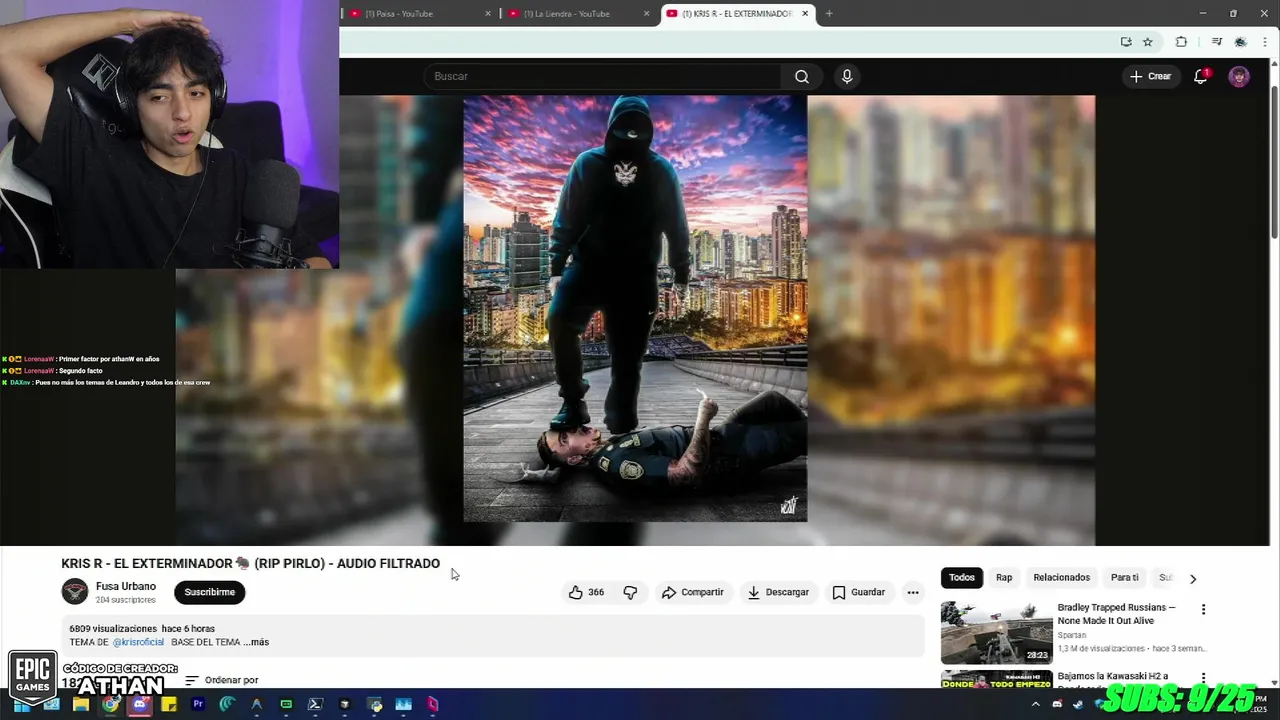Open Chrome extensions puzzle icon
This screenshot has height=720, width=1280.
click(1181, 42)
